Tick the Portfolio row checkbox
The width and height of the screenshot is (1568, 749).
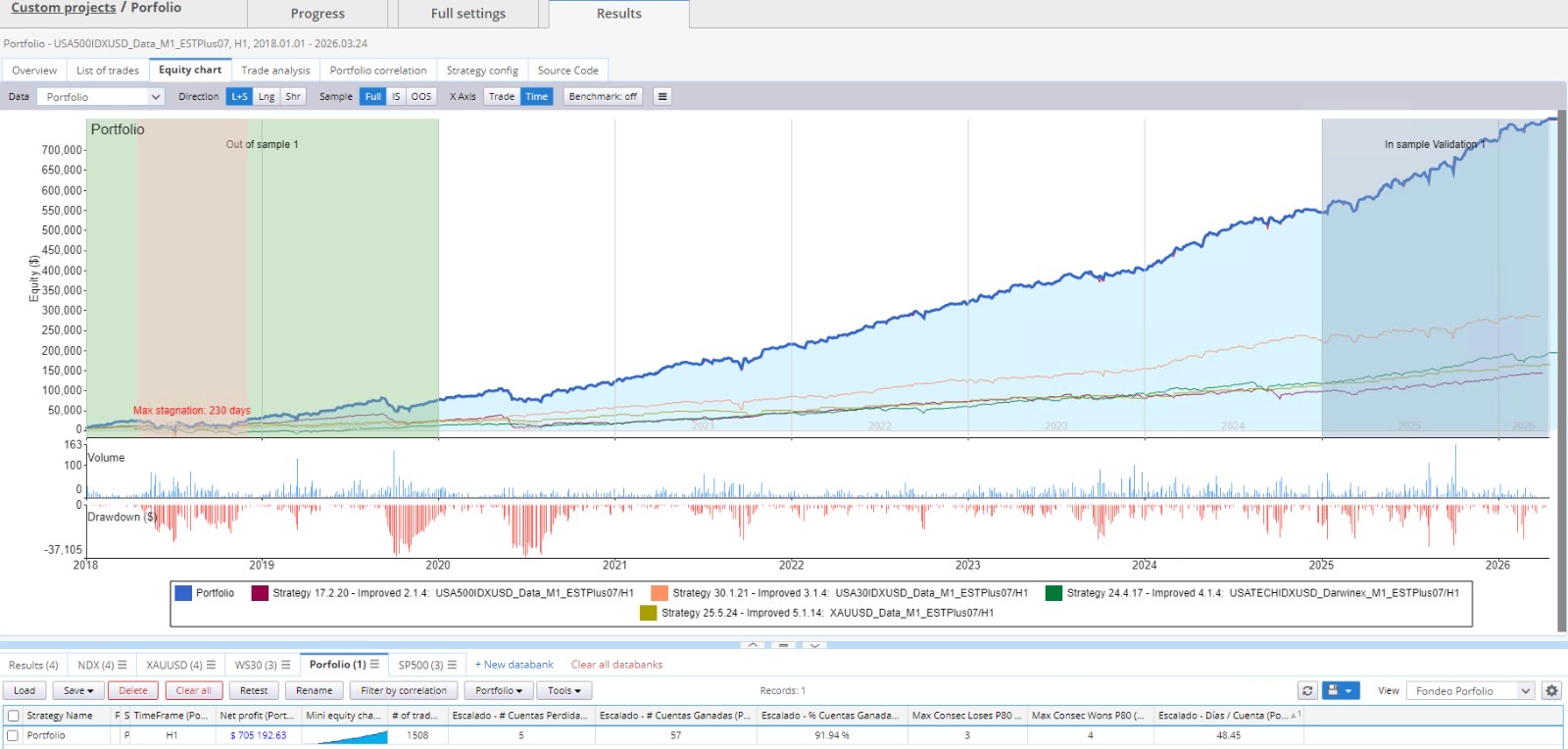pos(14,735)
